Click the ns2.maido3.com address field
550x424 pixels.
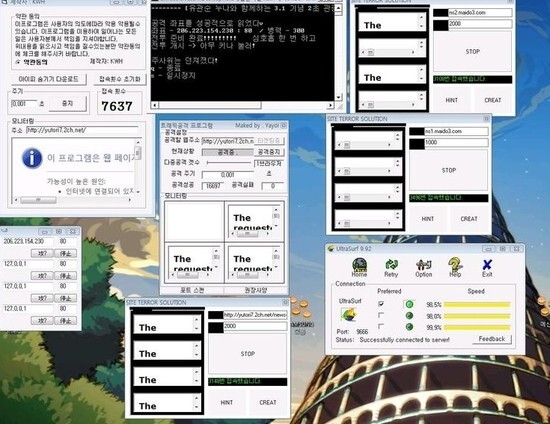click(x=480, y=13)
